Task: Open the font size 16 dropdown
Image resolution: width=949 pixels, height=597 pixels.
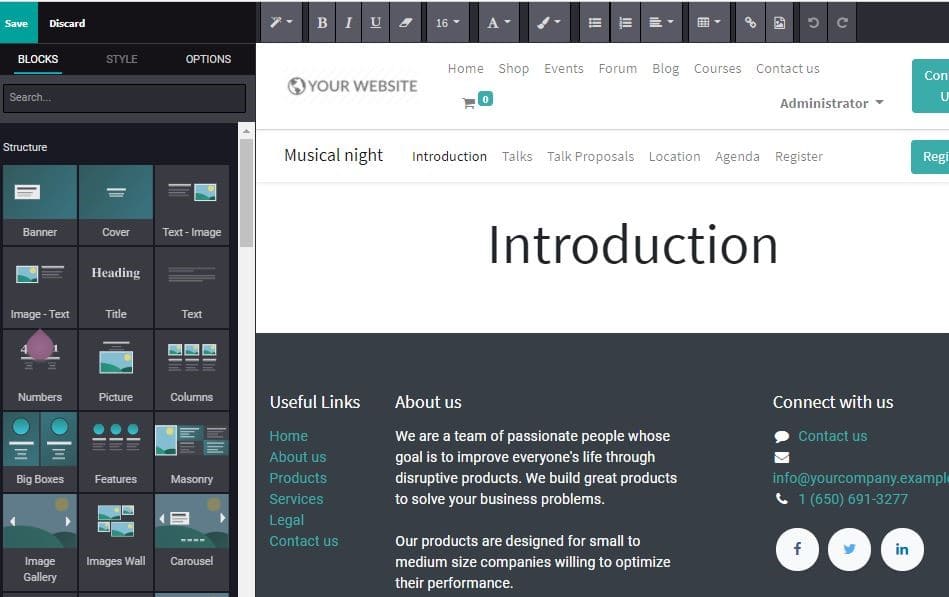Action: [x=447, y=23]
